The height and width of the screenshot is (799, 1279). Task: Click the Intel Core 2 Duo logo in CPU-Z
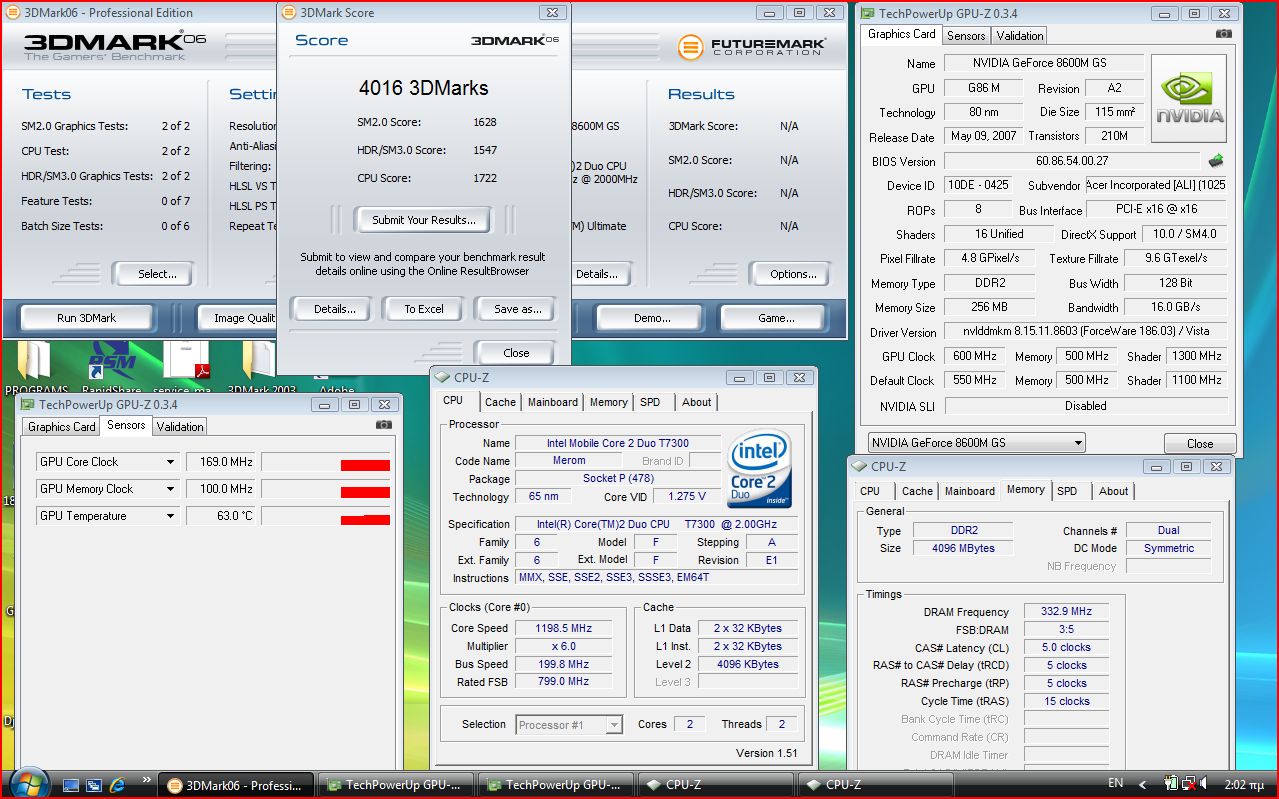tap(761, 468)
